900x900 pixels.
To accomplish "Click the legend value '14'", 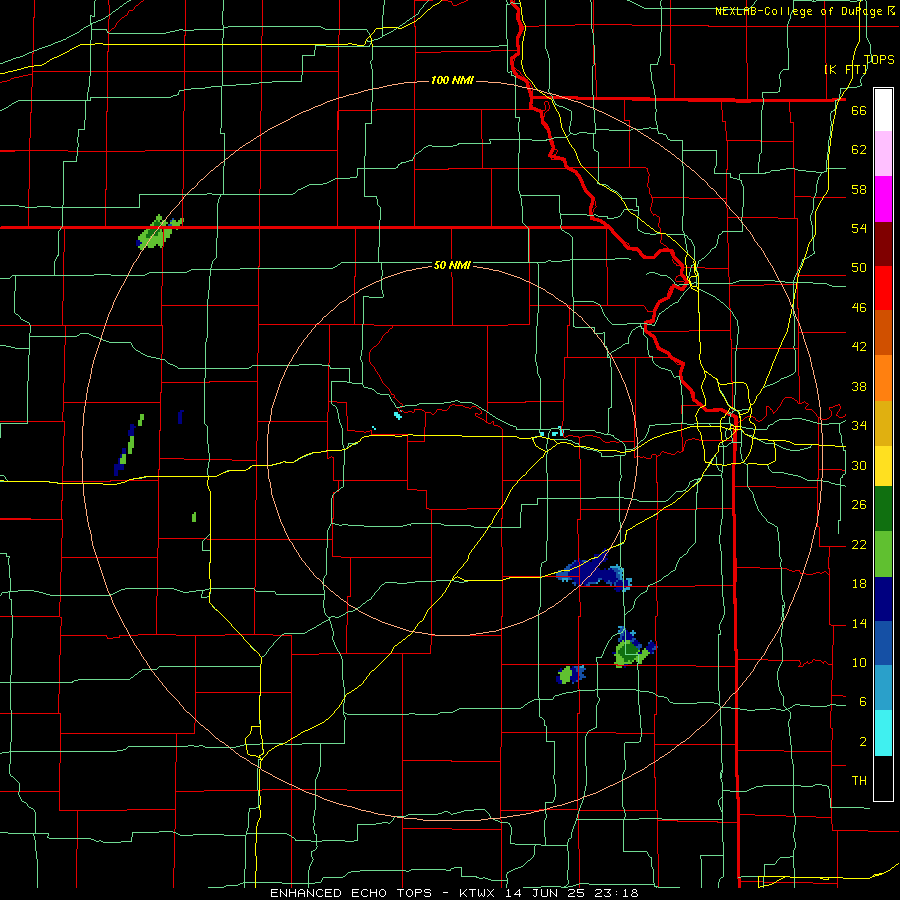I will click(x=859, y=623).
